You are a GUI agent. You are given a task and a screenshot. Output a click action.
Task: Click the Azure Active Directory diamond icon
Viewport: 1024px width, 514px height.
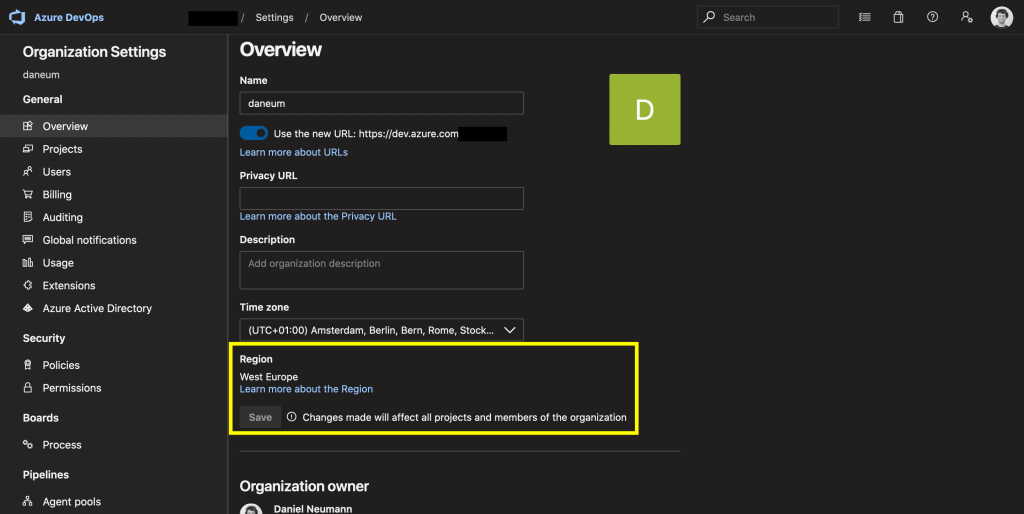click(x=27, y=308)
